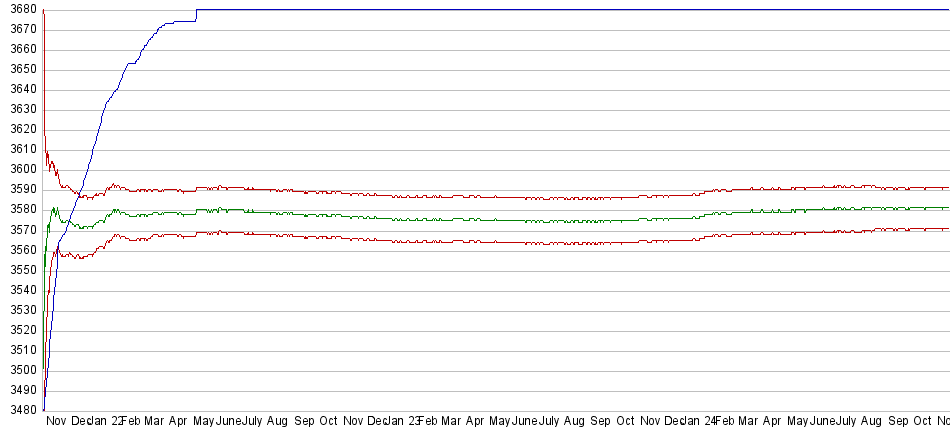Image resolution: width=950 pixels, height=435 pixels.
Task: Select the green middle series line
Action: (500, 220)
